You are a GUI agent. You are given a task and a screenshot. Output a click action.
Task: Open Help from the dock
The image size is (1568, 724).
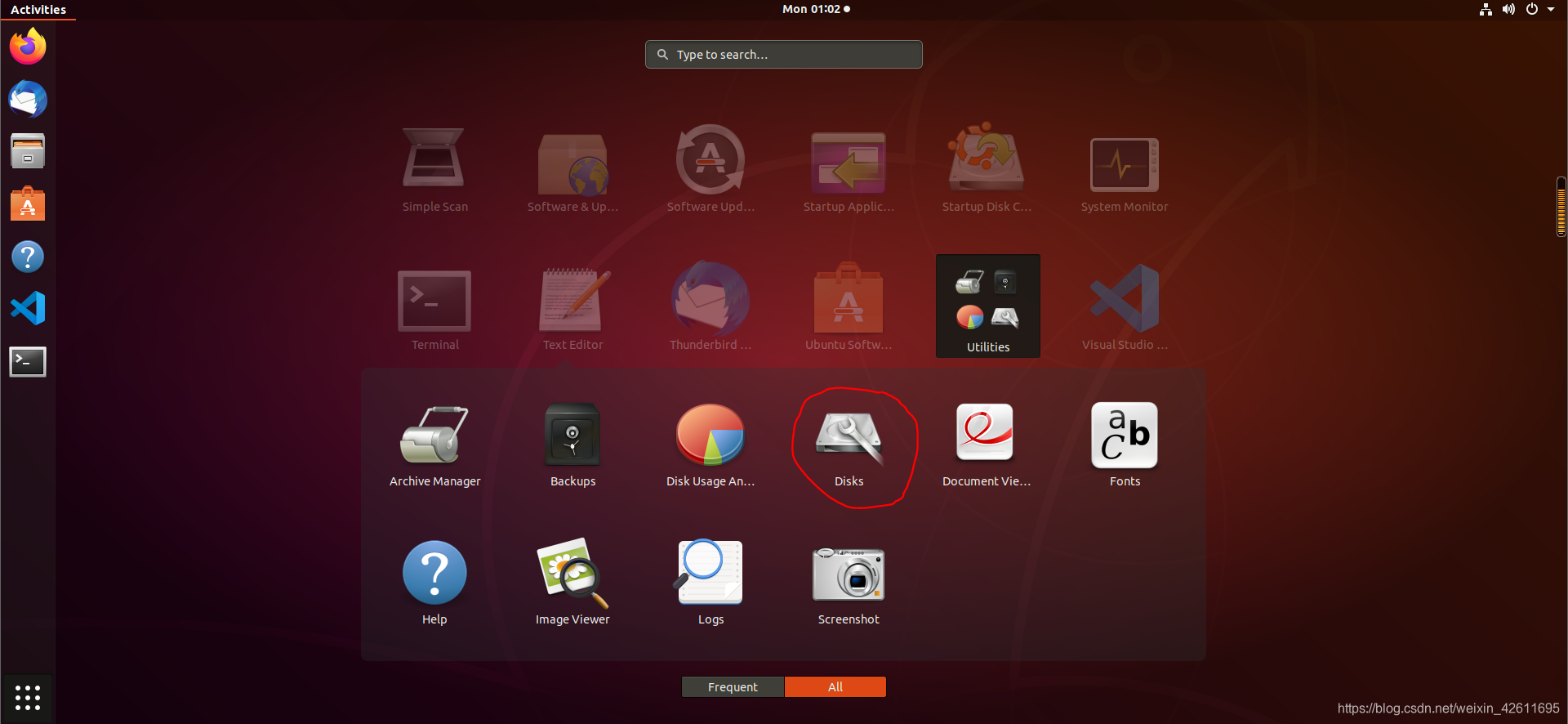[28, 257]
